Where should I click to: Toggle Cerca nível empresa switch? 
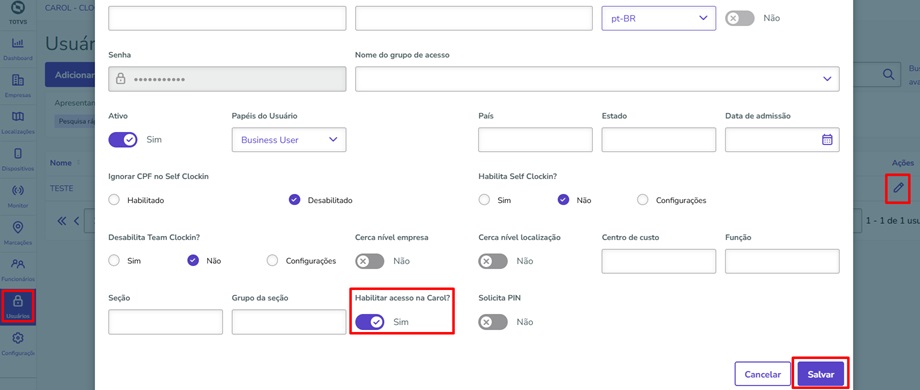click(370, 261)
